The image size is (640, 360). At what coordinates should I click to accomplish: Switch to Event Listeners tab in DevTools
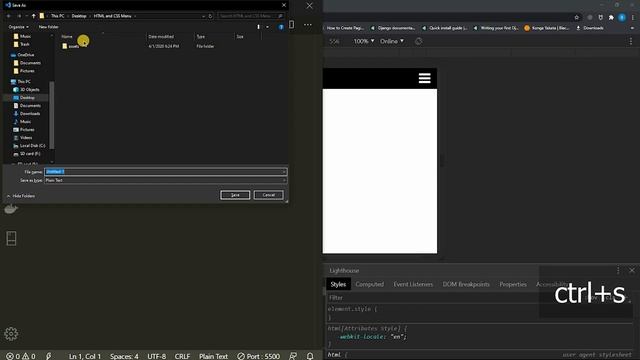click(413, 284)
